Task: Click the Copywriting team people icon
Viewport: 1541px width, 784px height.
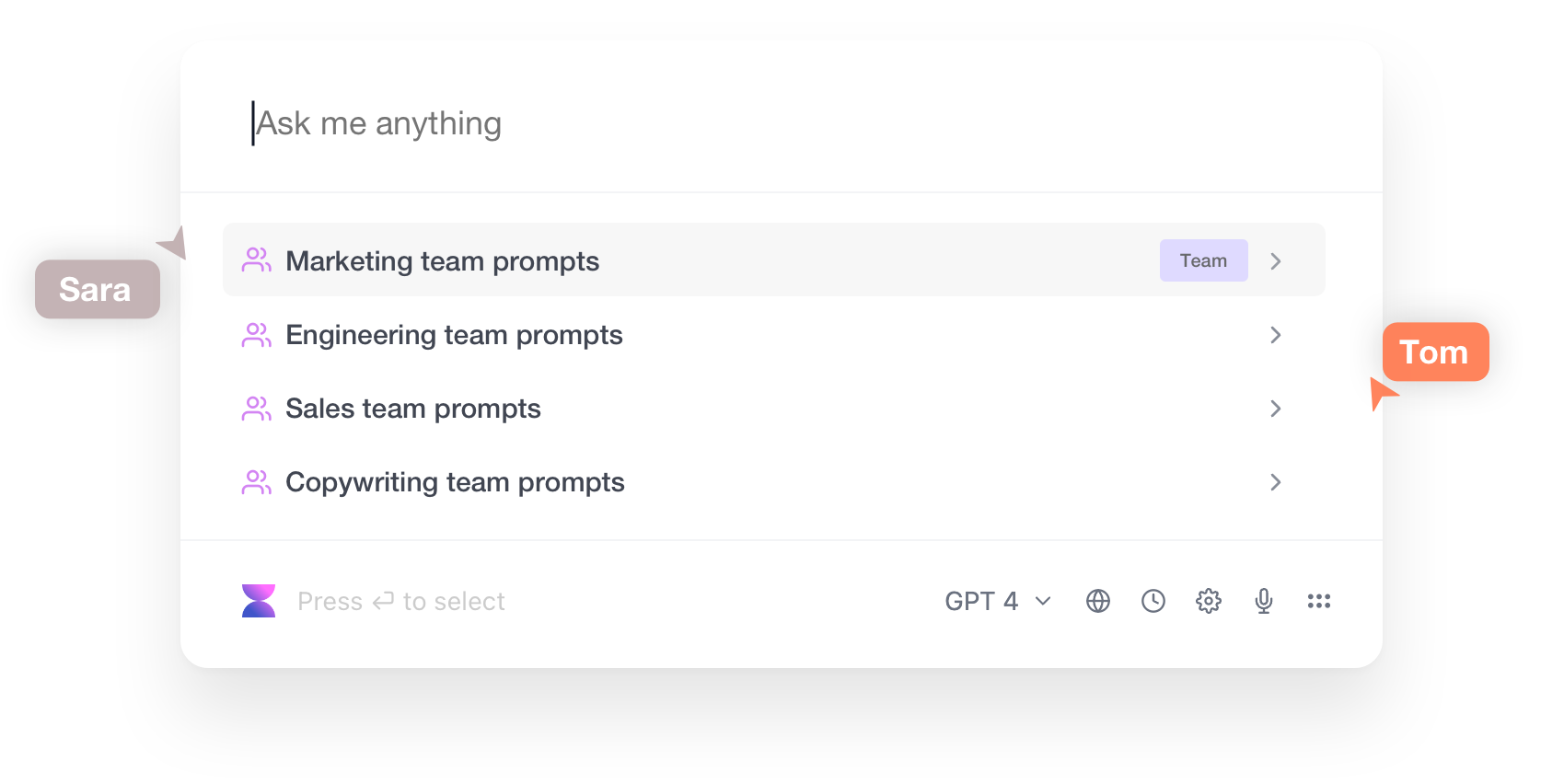Action: click(257, 482)
